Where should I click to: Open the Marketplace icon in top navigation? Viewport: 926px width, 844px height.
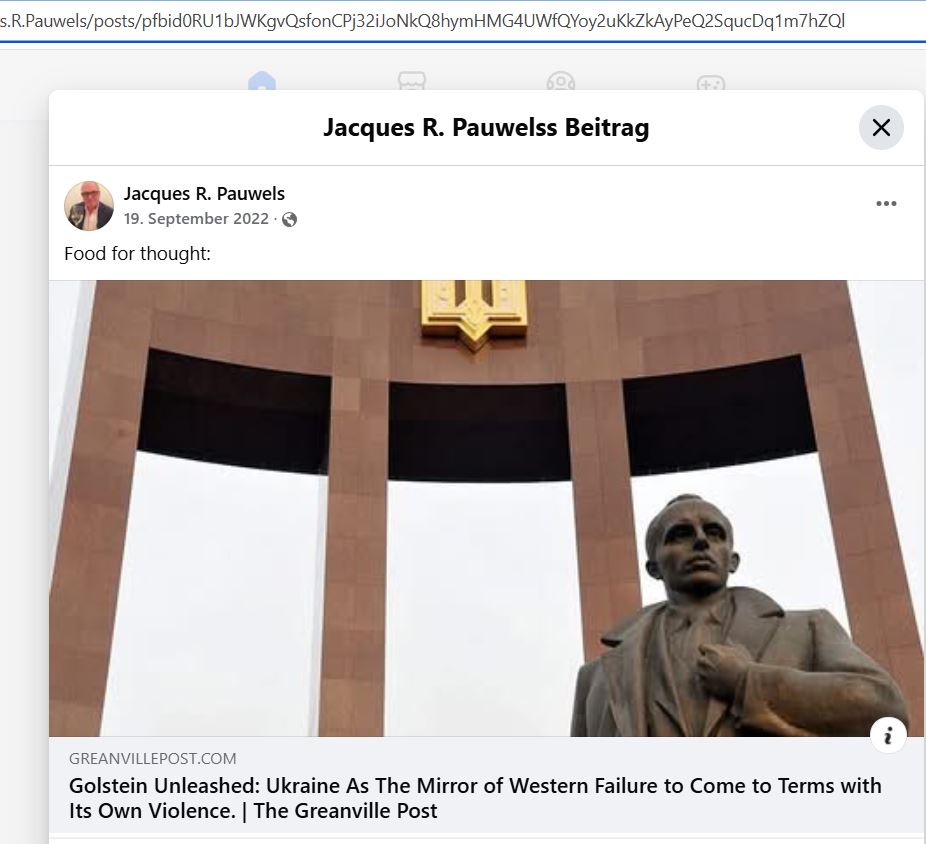[x=412, y=81]
